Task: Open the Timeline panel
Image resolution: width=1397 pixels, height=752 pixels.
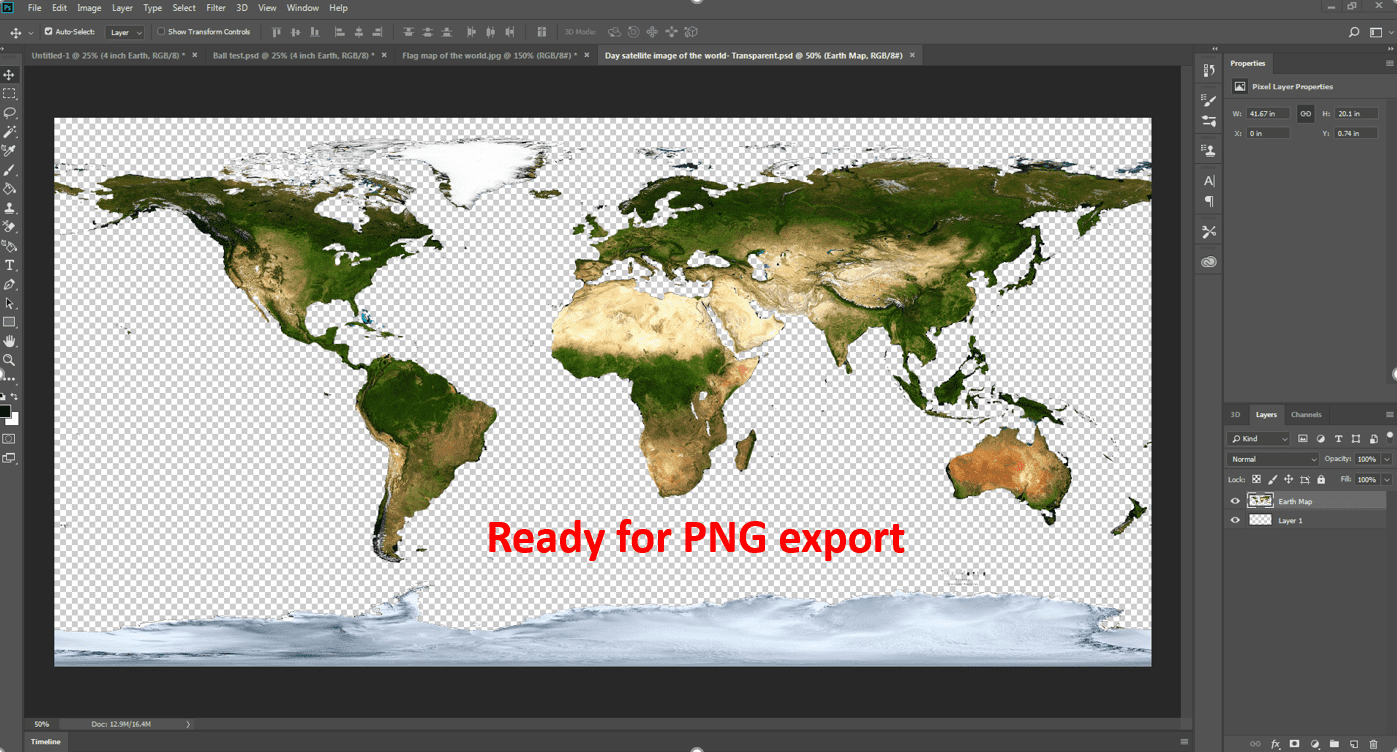Action: pos(46,741)
